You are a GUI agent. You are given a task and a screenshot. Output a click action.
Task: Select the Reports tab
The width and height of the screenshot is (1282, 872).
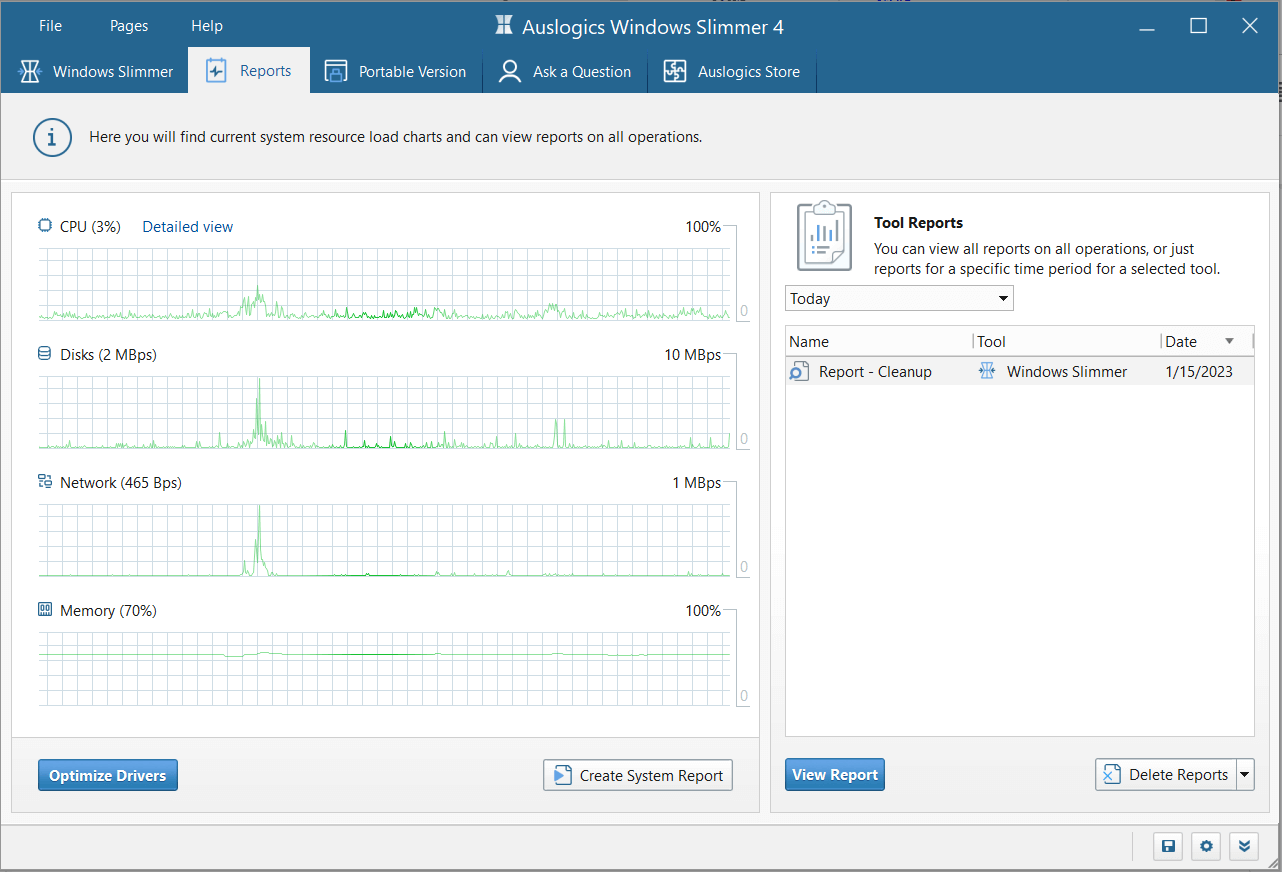click(x=249, y=71)
